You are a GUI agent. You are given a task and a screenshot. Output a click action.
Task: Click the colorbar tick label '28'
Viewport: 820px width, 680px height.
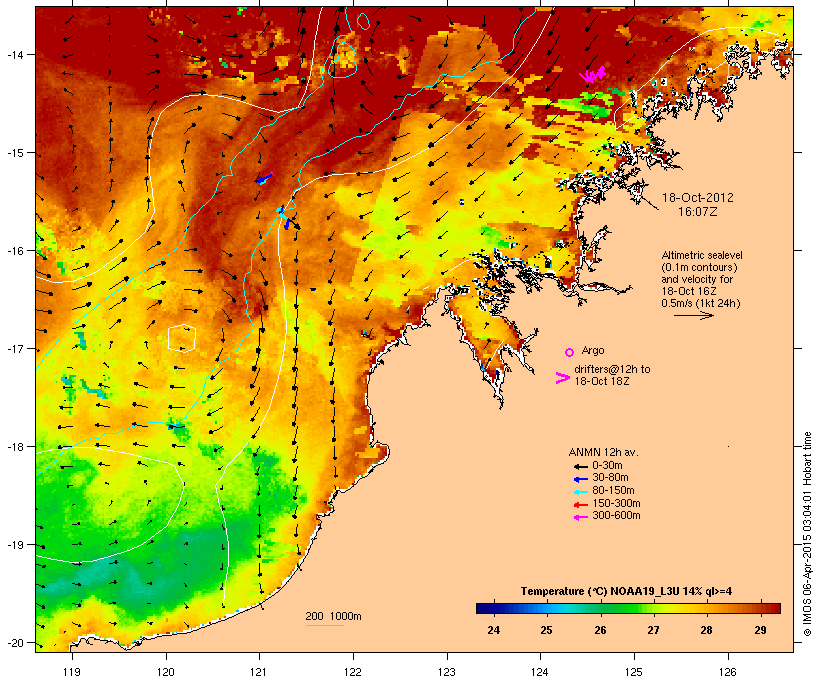click(707, 630)
